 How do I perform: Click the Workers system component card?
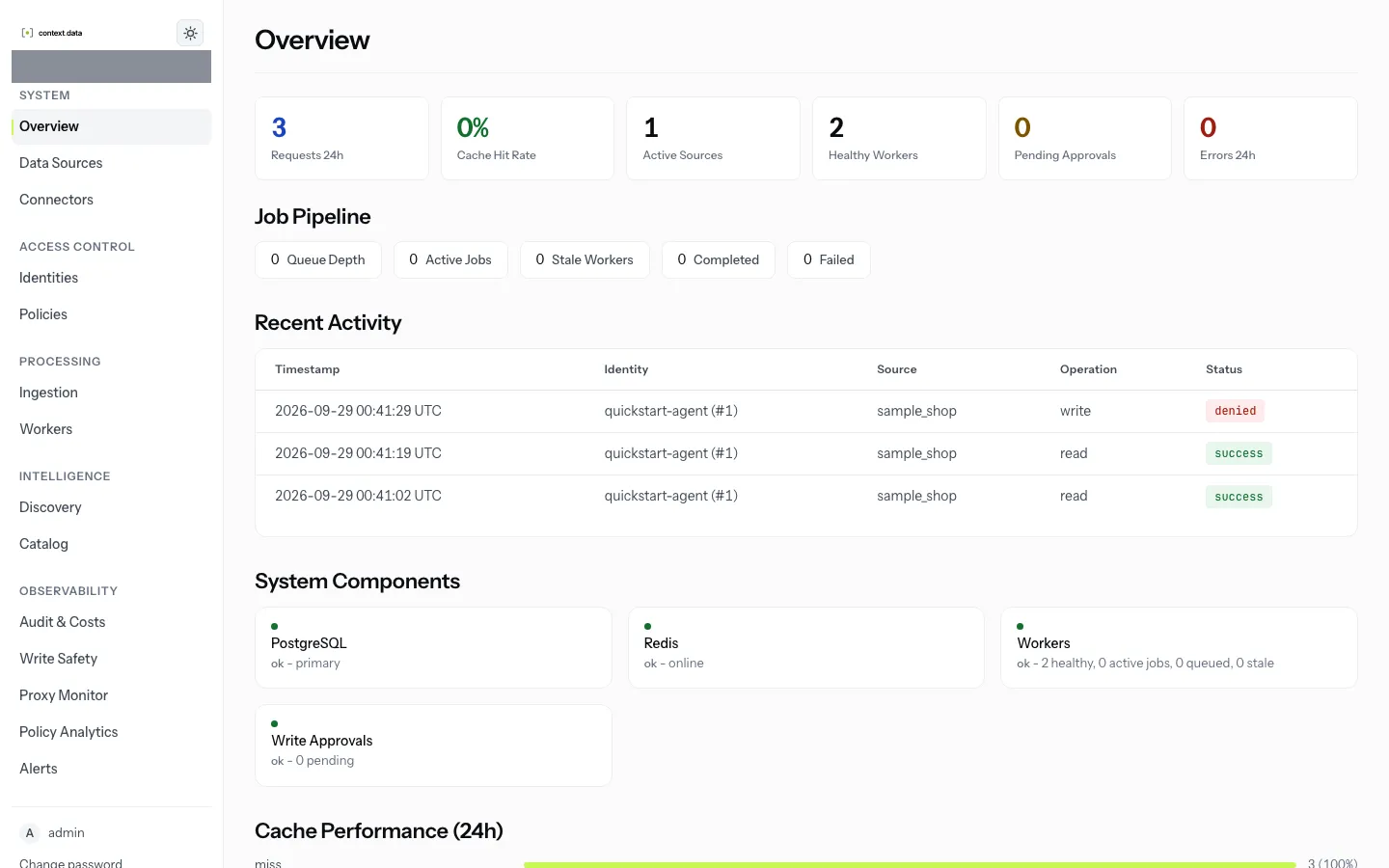1179,647
